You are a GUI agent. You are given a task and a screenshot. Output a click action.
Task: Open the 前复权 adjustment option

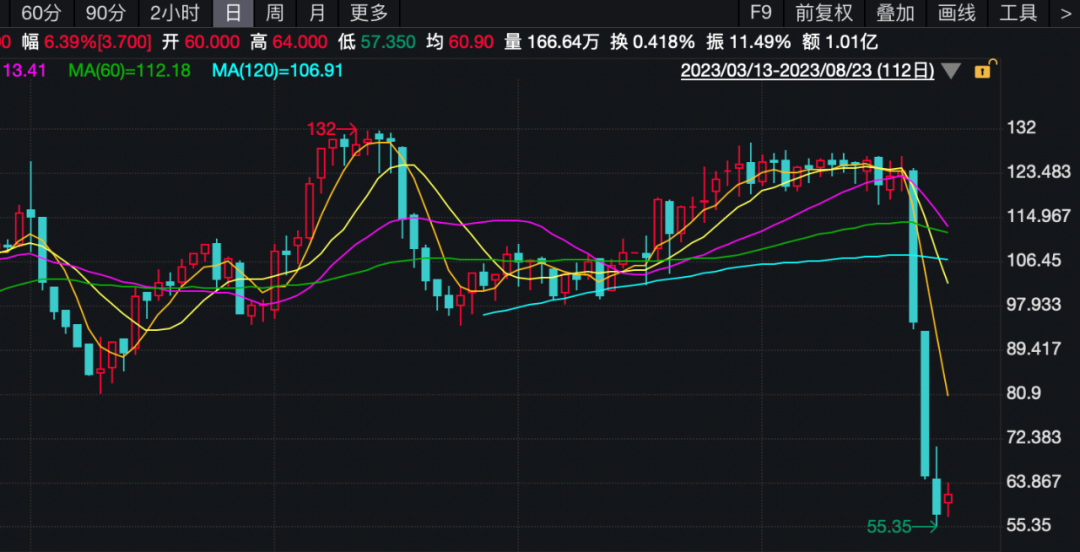point(824,12)
